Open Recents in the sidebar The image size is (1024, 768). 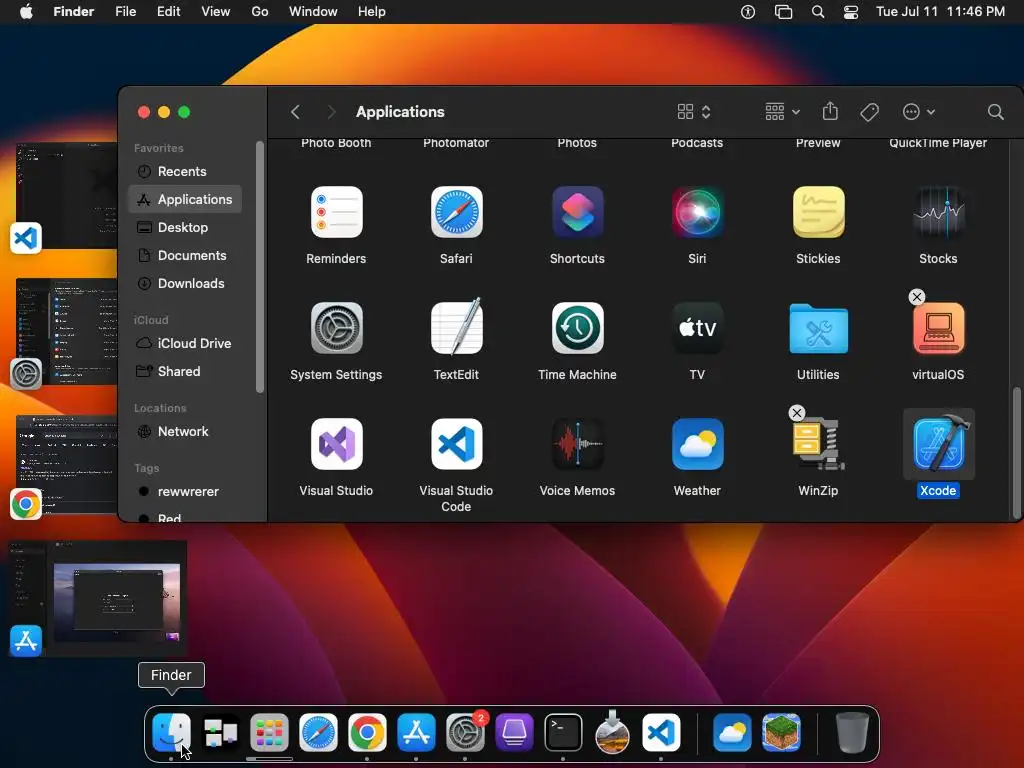click(185, 171)
